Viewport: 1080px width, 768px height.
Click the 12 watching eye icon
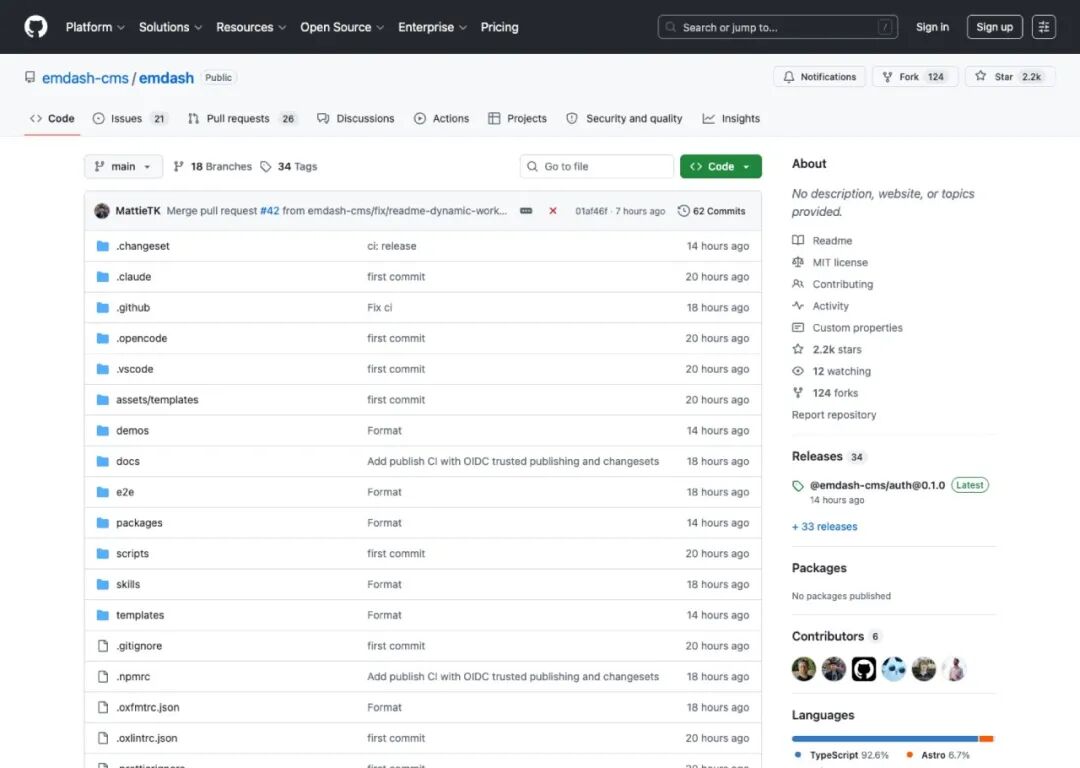(798, 371)
